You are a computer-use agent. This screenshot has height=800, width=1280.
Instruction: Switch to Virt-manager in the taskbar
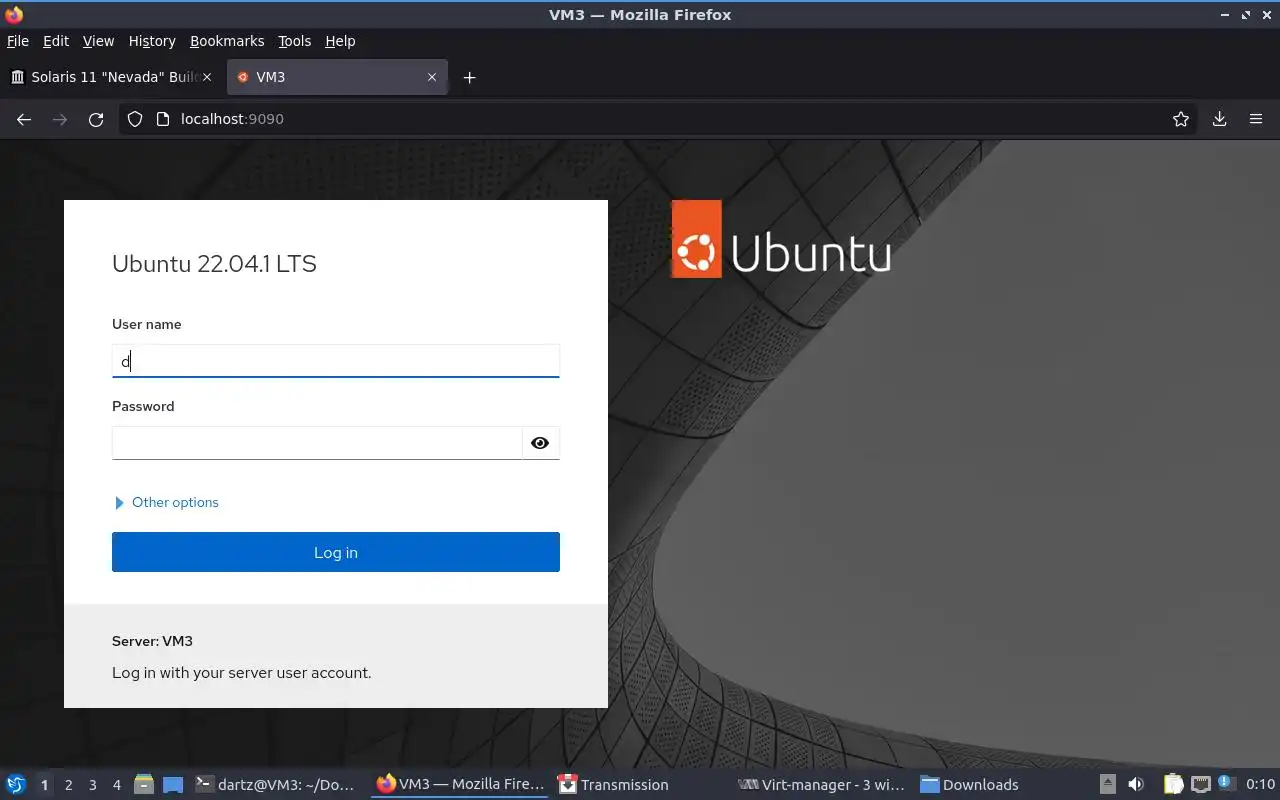click(x=822, y=785)
